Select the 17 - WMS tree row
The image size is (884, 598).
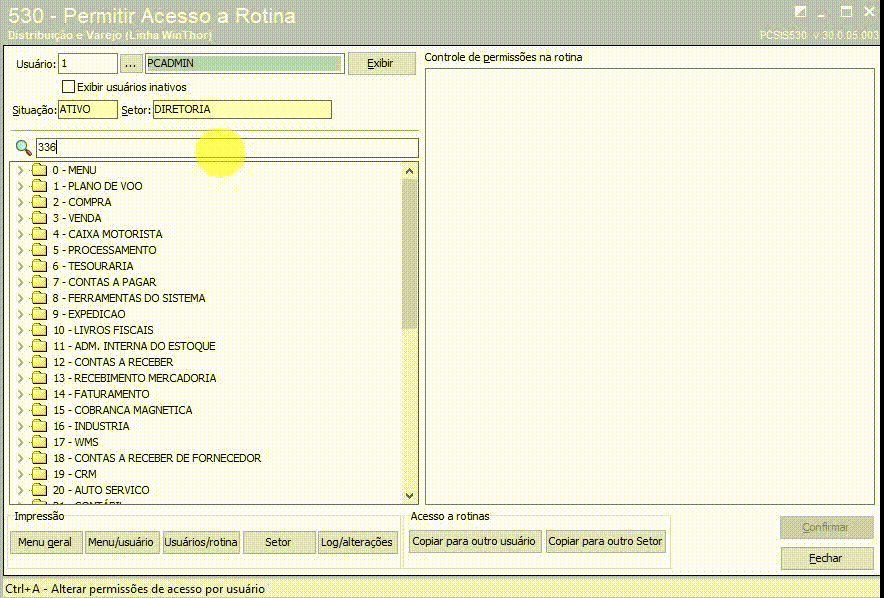tap(76, 441)
